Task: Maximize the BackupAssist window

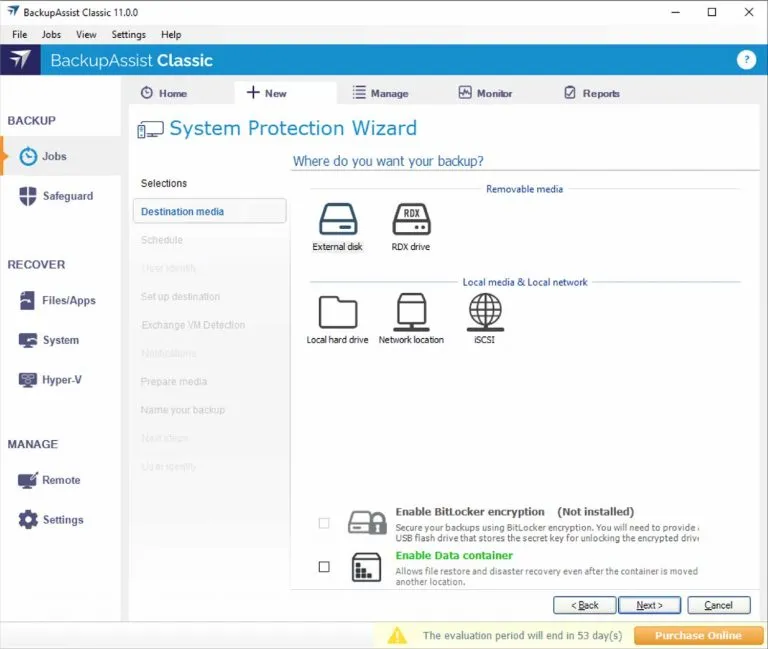Action: 712,12
